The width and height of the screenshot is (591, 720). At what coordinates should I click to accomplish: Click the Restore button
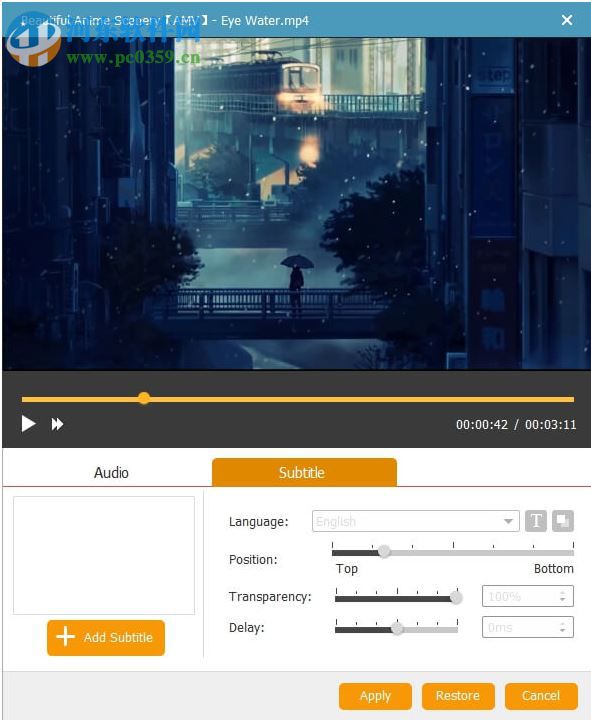[x=458, y=696]
